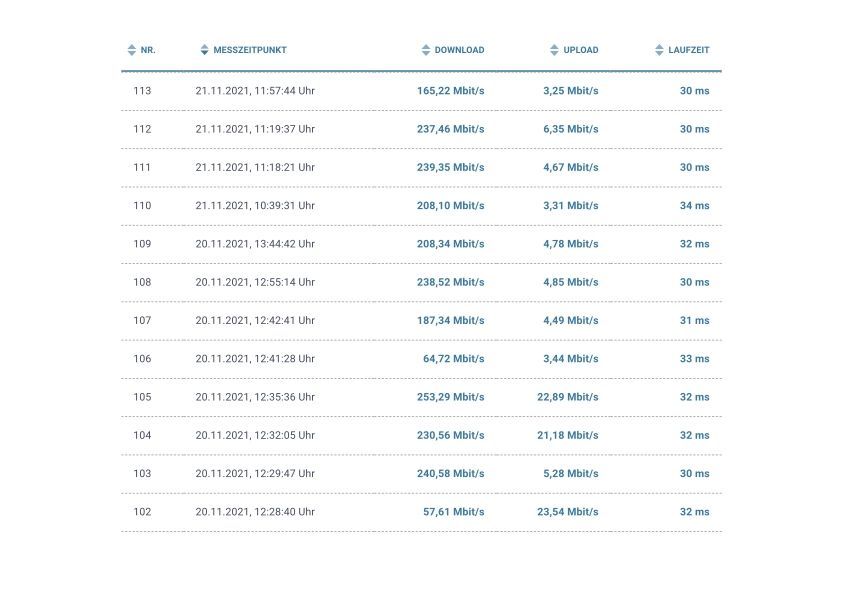Click the 22,89 Mbit/s upload value
This screenshot has height=595, width=842.
[x=567, y=397]
